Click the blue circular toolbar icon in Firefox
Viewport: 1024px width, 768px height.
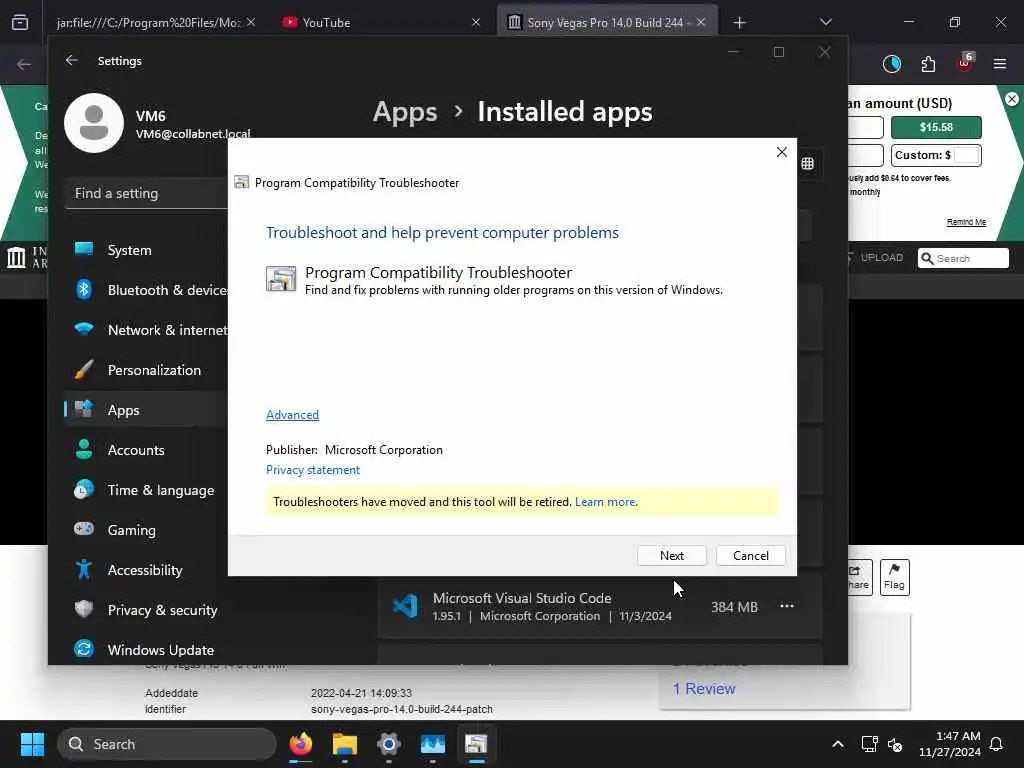891,64
